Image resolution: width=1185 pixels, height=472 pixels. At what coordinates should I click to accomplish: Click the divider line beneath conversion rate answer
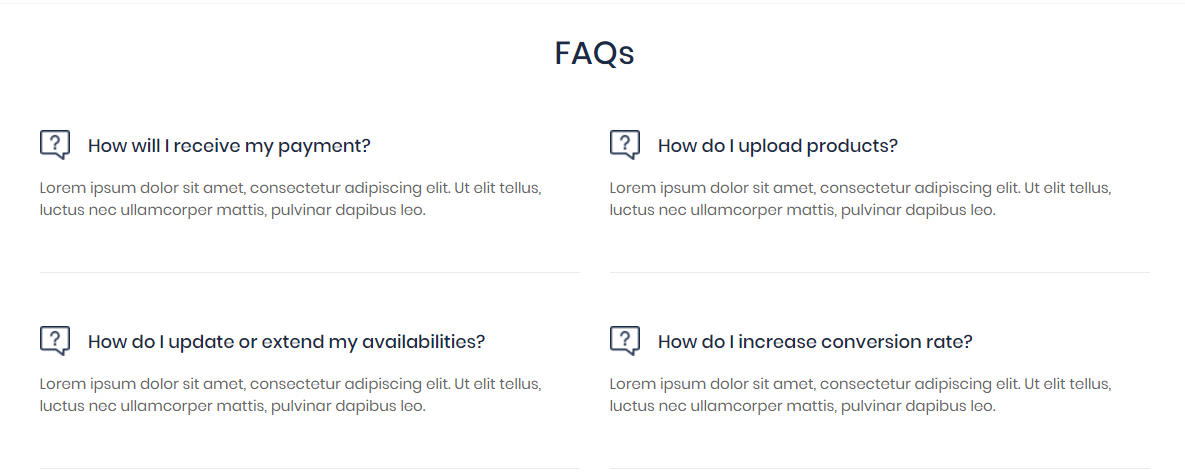pos(880,468)
